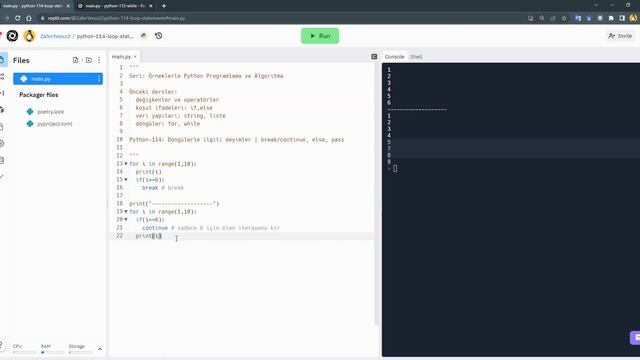Image resolution: width=640 pixels, height=360 pixels.
Task: Bookmark this page with the star
Action: [564, 18]
